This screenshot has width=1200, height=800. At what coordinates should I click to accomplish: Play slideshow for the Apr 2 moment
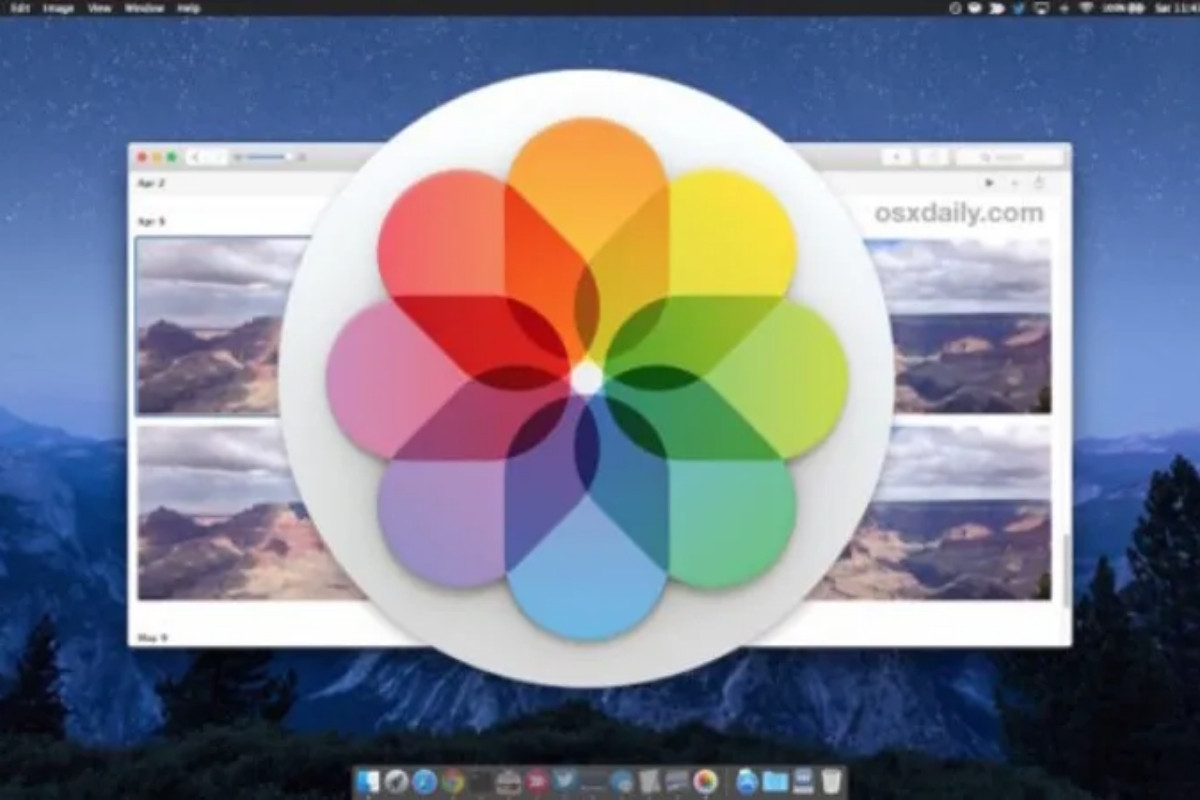[990, 183]
